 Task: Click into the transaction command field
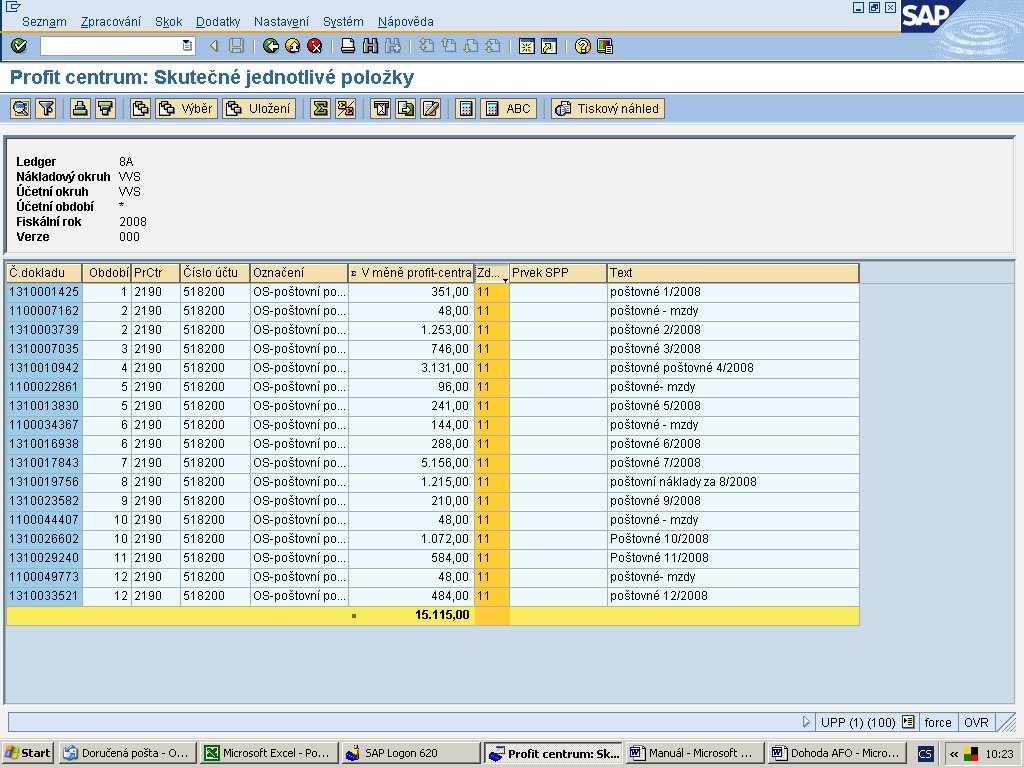[110, 46]
